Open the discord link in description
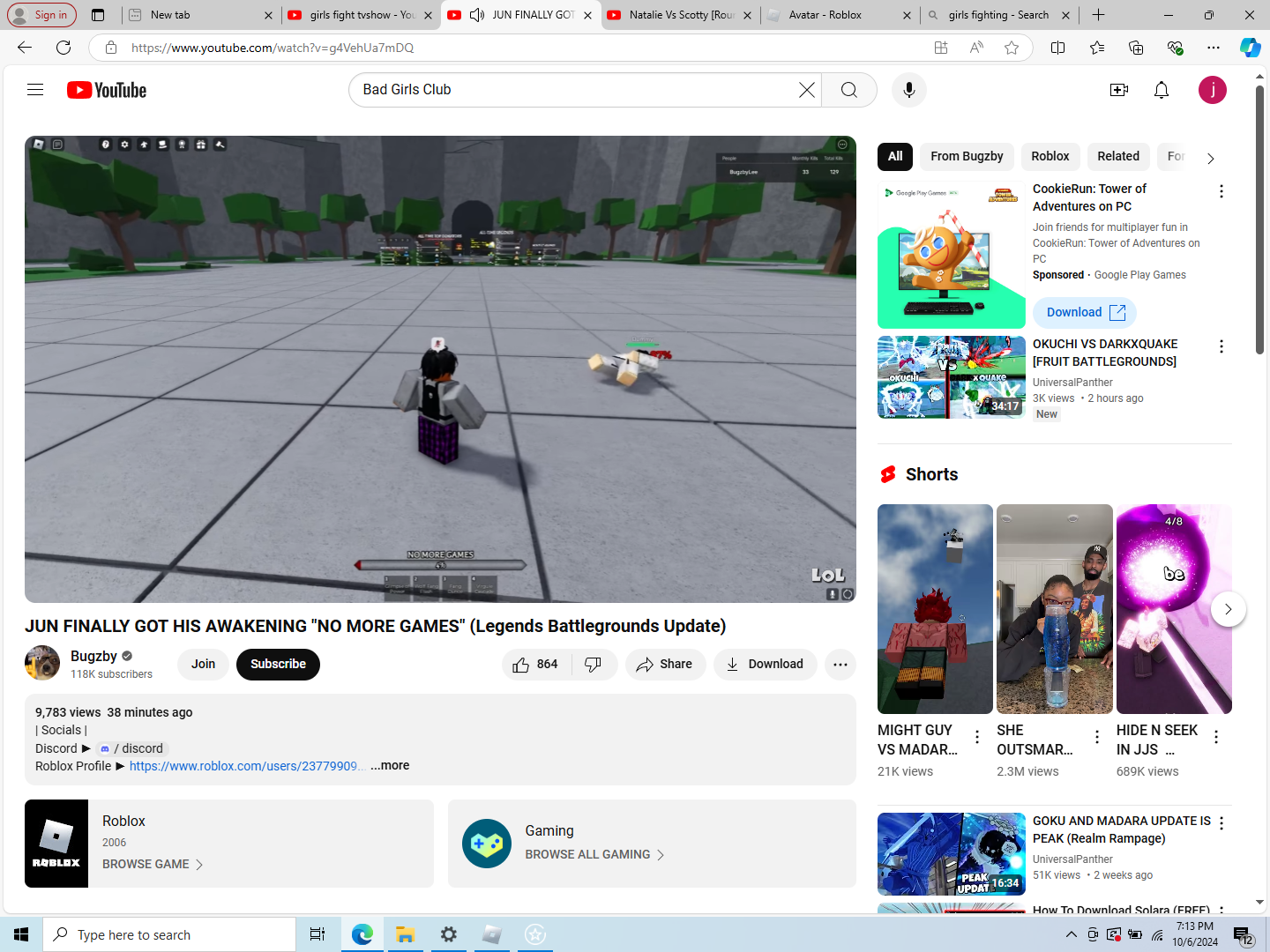The width and height of the screenshot is (1270, 952). 131,748
